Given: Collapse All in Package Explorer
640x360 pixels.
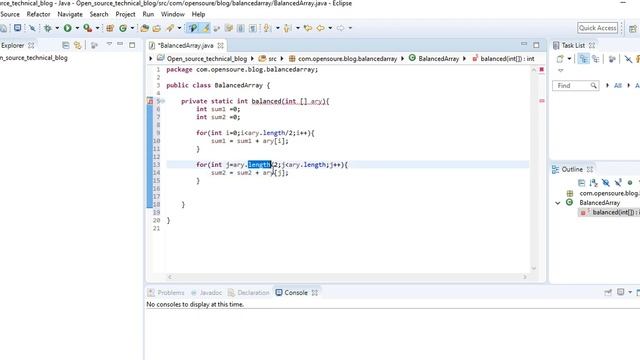Looking at the screenshot, I should coord(66,45).
